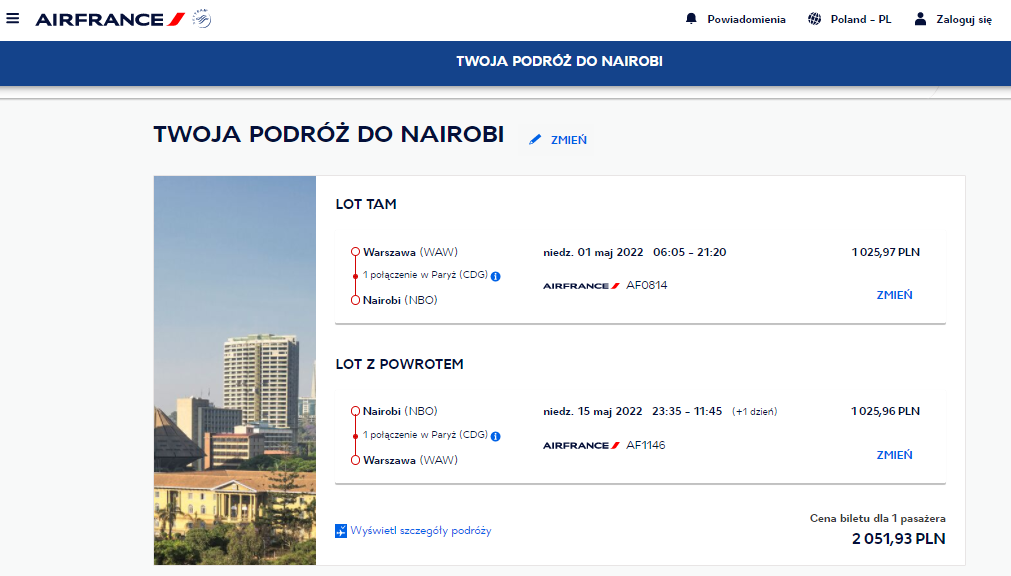Click info icon for return Paris connection
Viewport: 1011px width, 576px height.
pyautogui.click(x=495, y=436)
